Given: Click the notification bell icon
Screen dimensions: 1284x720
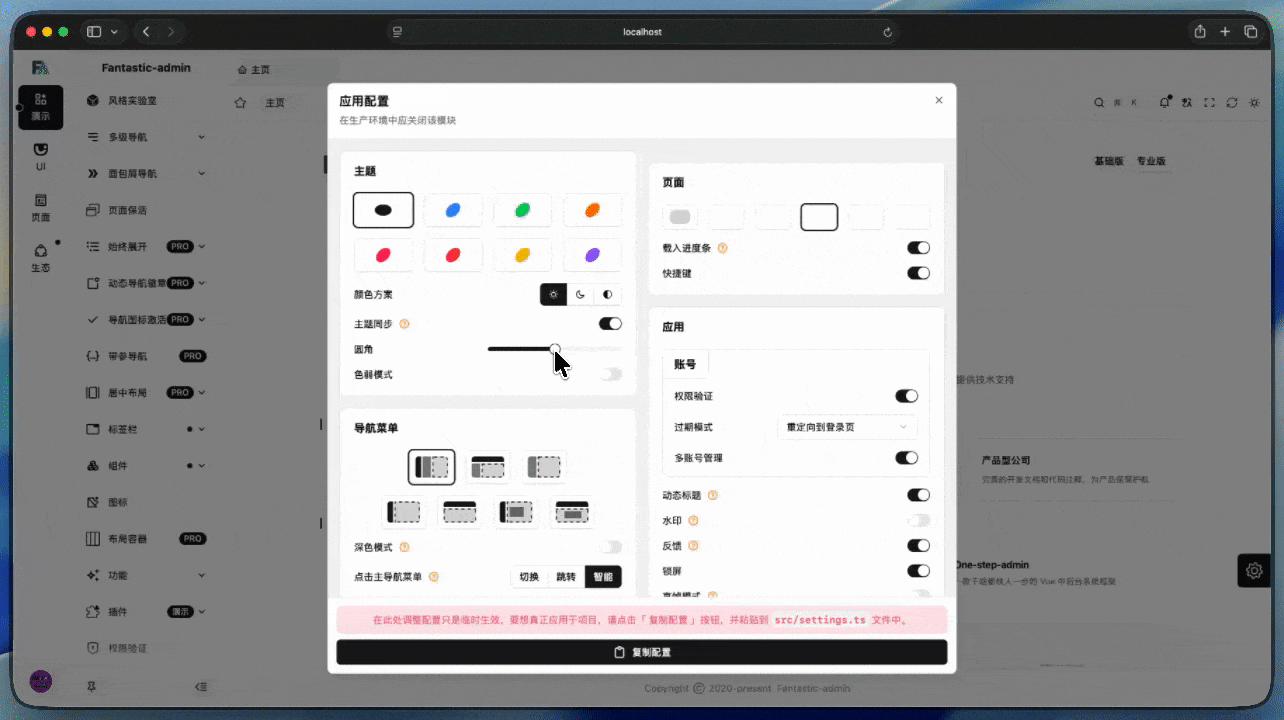Looking at the screenshot, I should click(x=1164, y=102).
